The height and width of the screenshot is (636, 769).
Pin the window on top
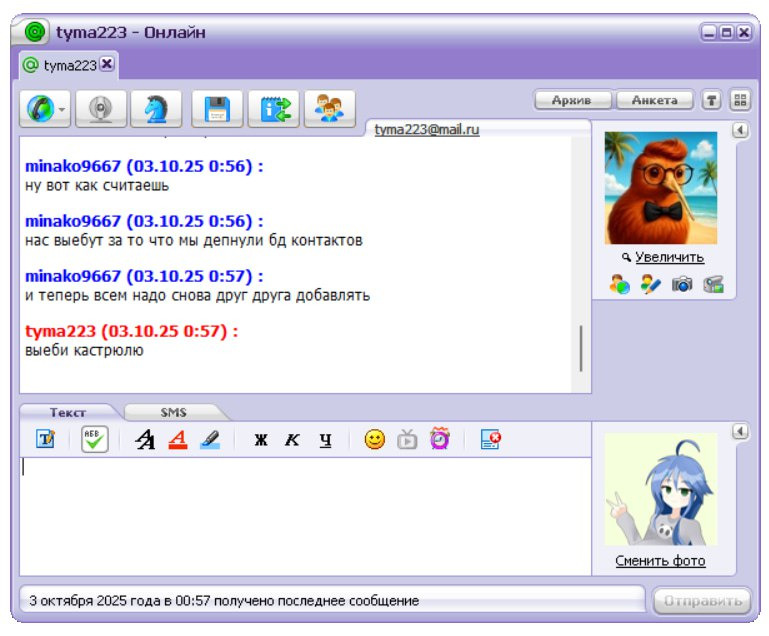pos(711,100)
